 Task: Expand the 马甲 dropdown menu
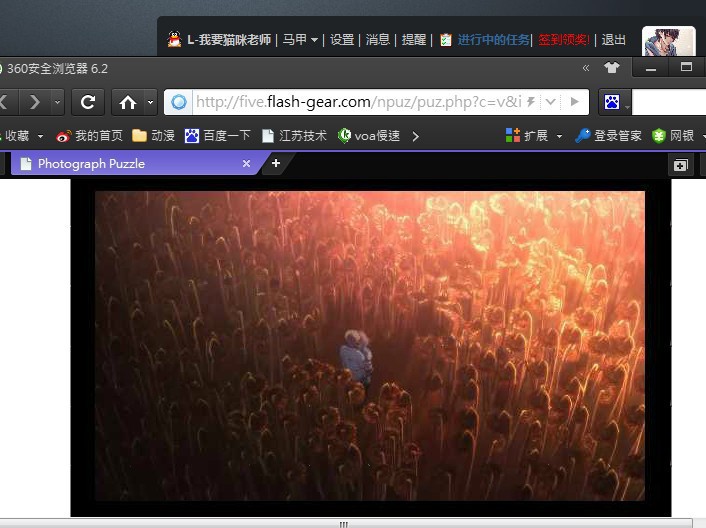[x=314, y=40]
